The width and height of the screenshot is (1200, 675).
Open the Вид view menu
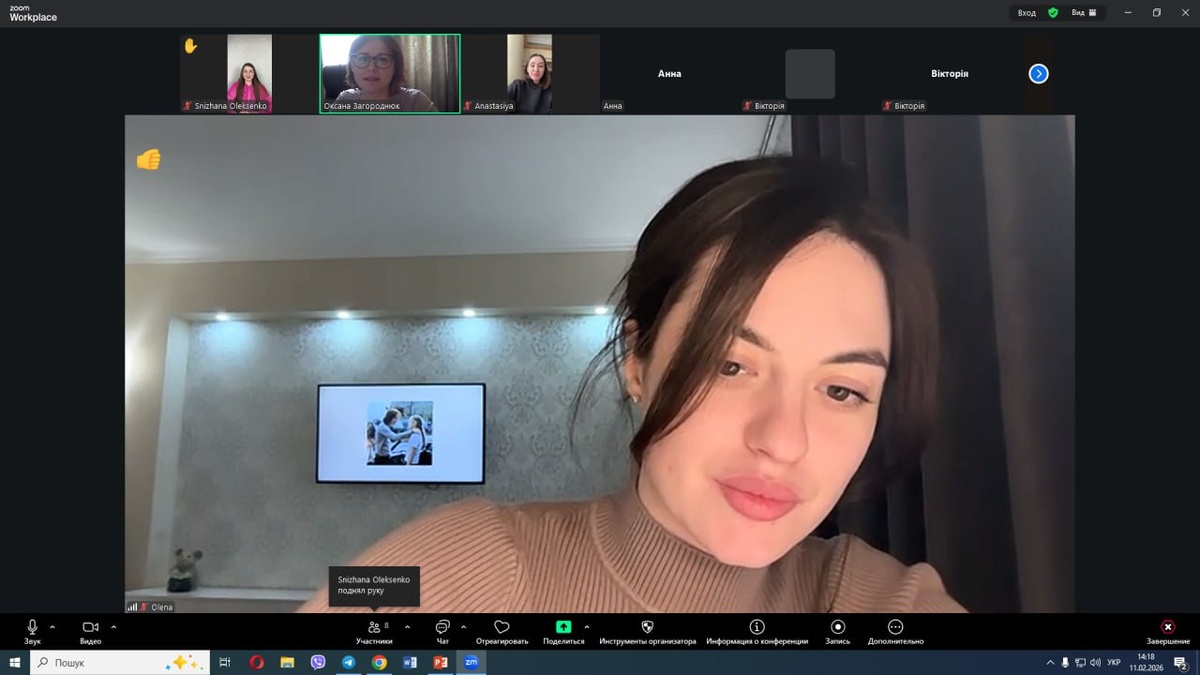coord(1084,13)
